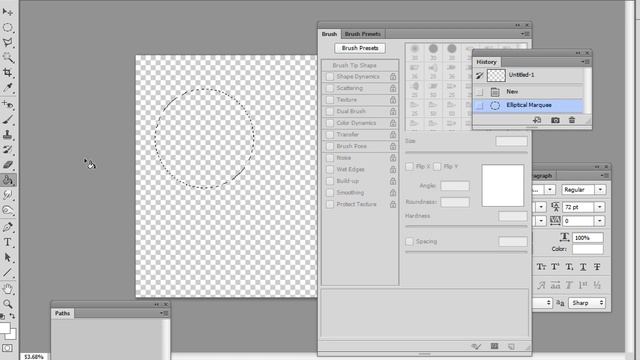Enable Texture checkbox
The height and width of the screenshot is (360, 640).
330,100
